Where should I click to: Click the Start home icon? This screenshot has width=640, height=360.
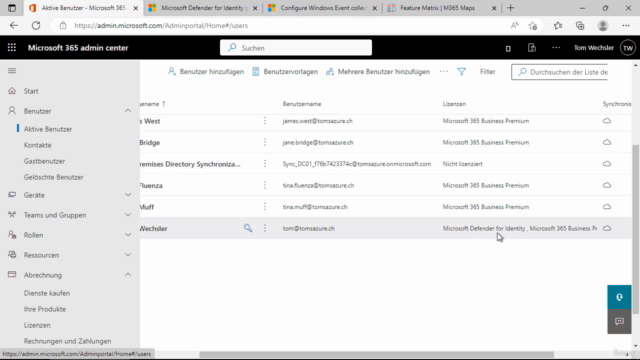(x=12, y=91)
